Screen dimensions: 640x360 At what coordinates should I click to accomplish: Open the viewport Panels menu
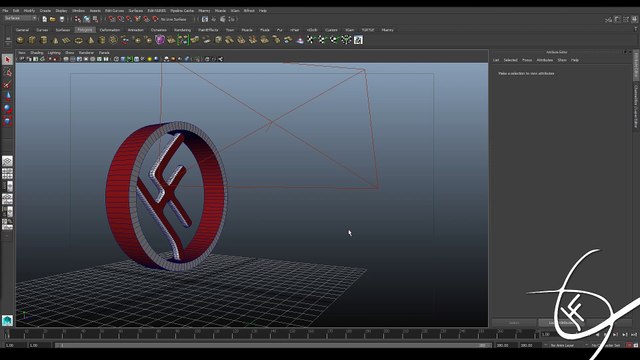[104, 53]
